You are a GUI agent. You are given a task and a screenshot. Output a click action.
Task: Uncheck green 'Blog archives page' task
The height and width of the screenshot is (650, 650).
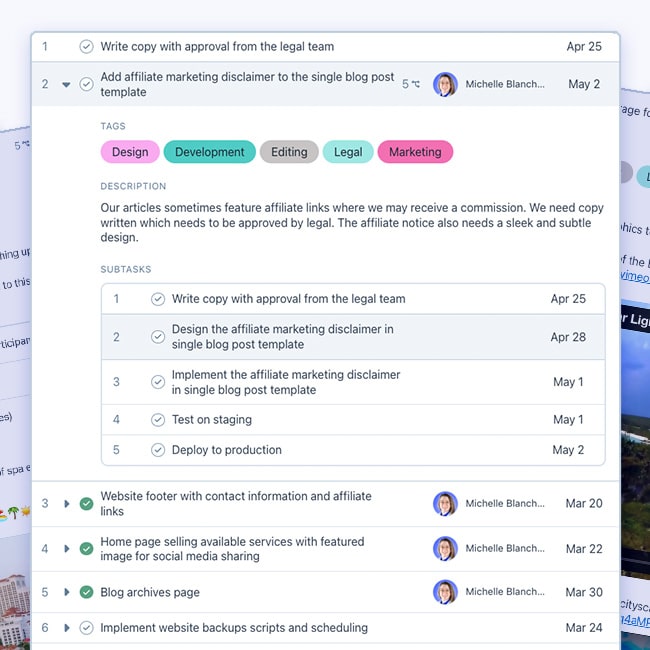[x=86, y=592]
